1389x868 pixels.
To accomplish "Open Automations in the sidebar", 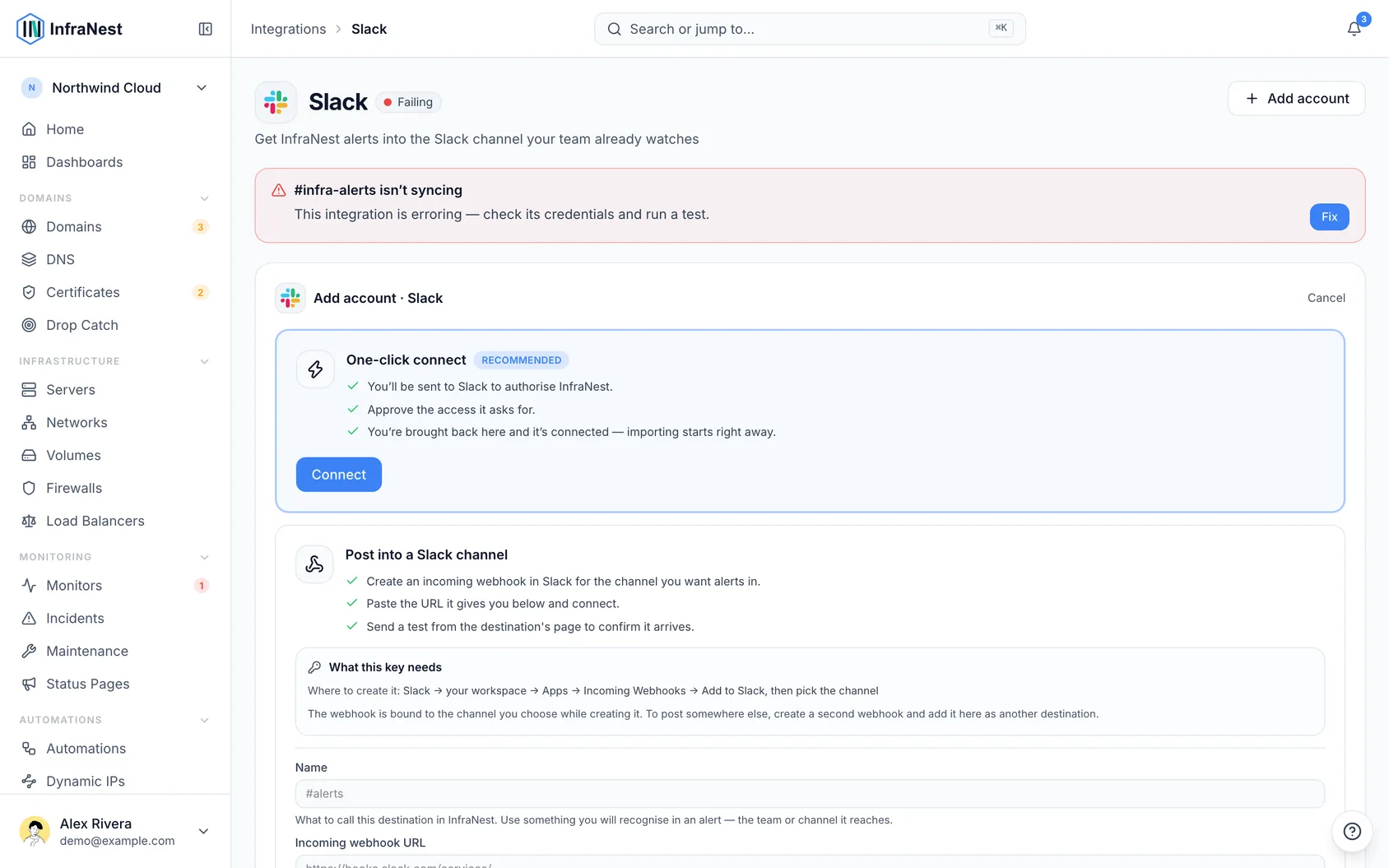I will tap(115, 748).
